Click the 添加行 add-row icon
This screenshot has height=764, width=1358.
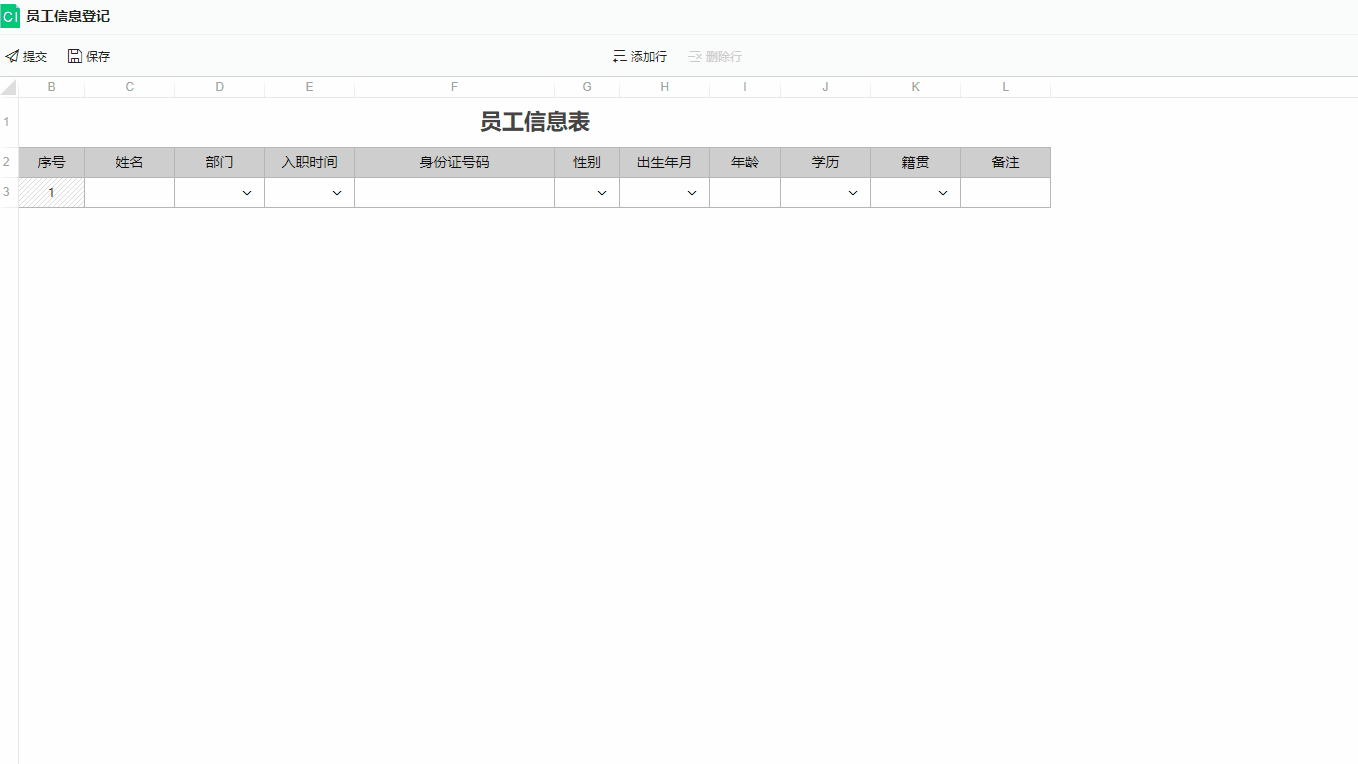[618, 55]
